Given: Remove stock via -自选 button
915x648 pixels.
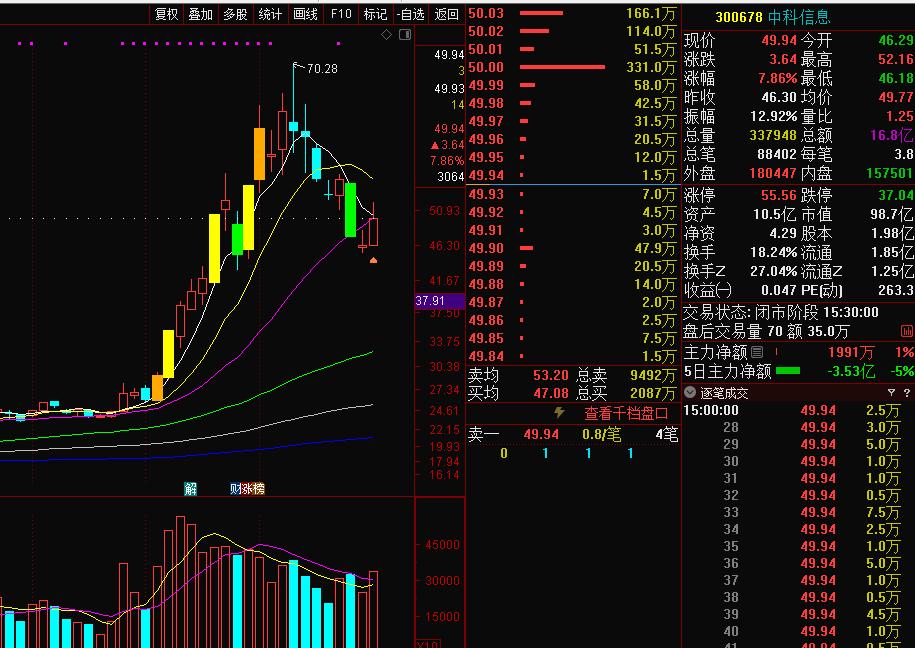Looking at the screenshot, I should [410, 14].
